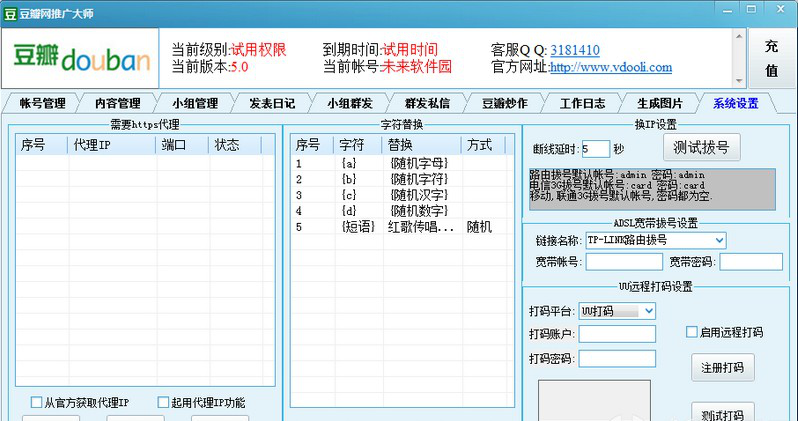
Task: Open the official website link www.vdooli.com
Action: click(x=611, y=67)
